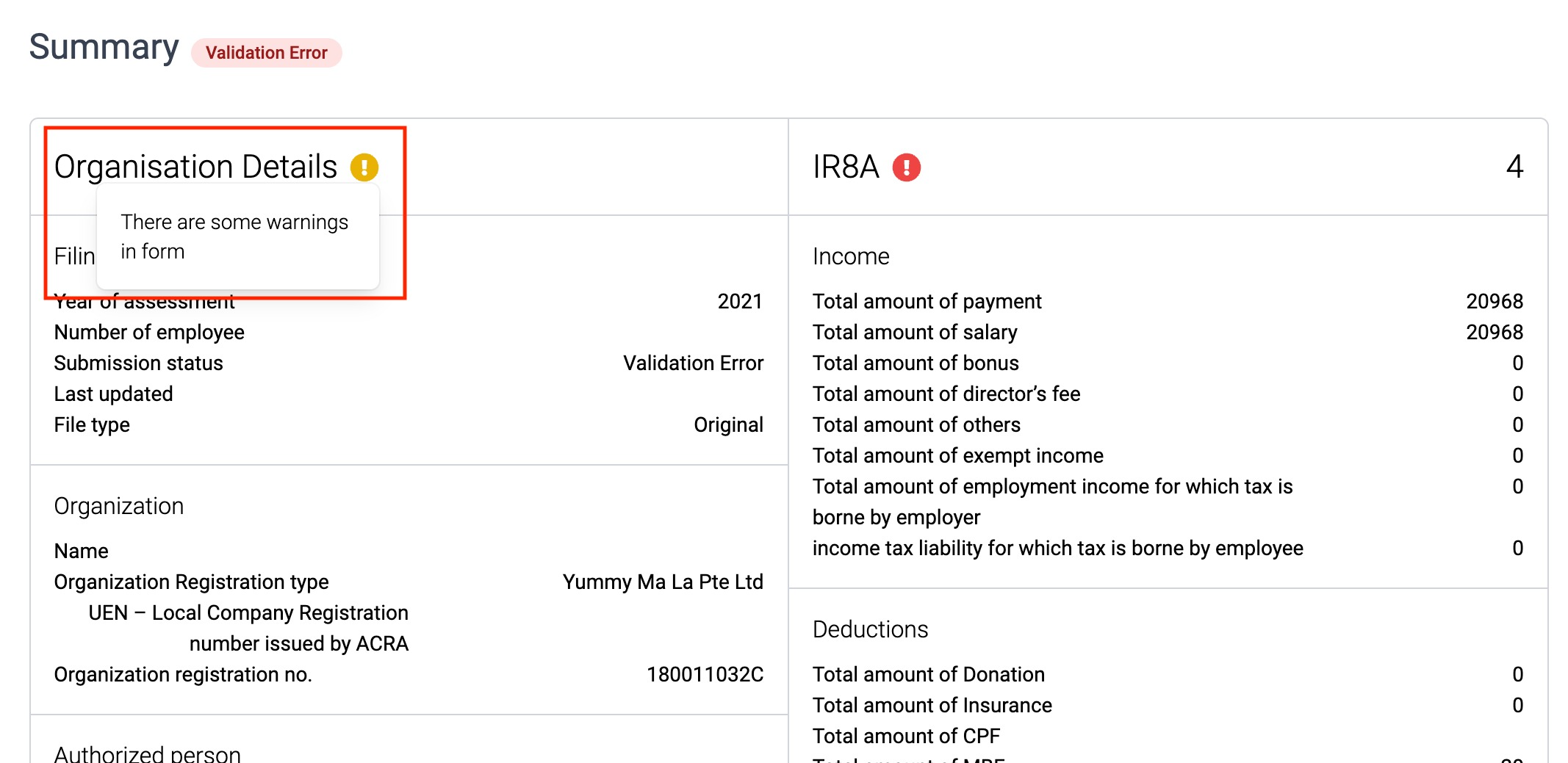This screenshot has width=1568, height=763.
Task: Click the IR8A count value 4
Action: coord(1514,167)
